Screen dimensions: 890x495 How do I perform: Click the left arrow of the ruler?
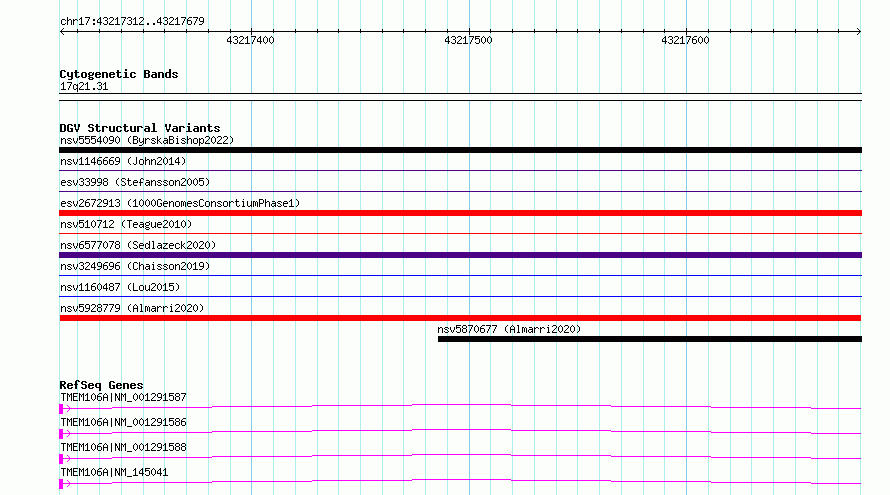[x=62, y=32]
